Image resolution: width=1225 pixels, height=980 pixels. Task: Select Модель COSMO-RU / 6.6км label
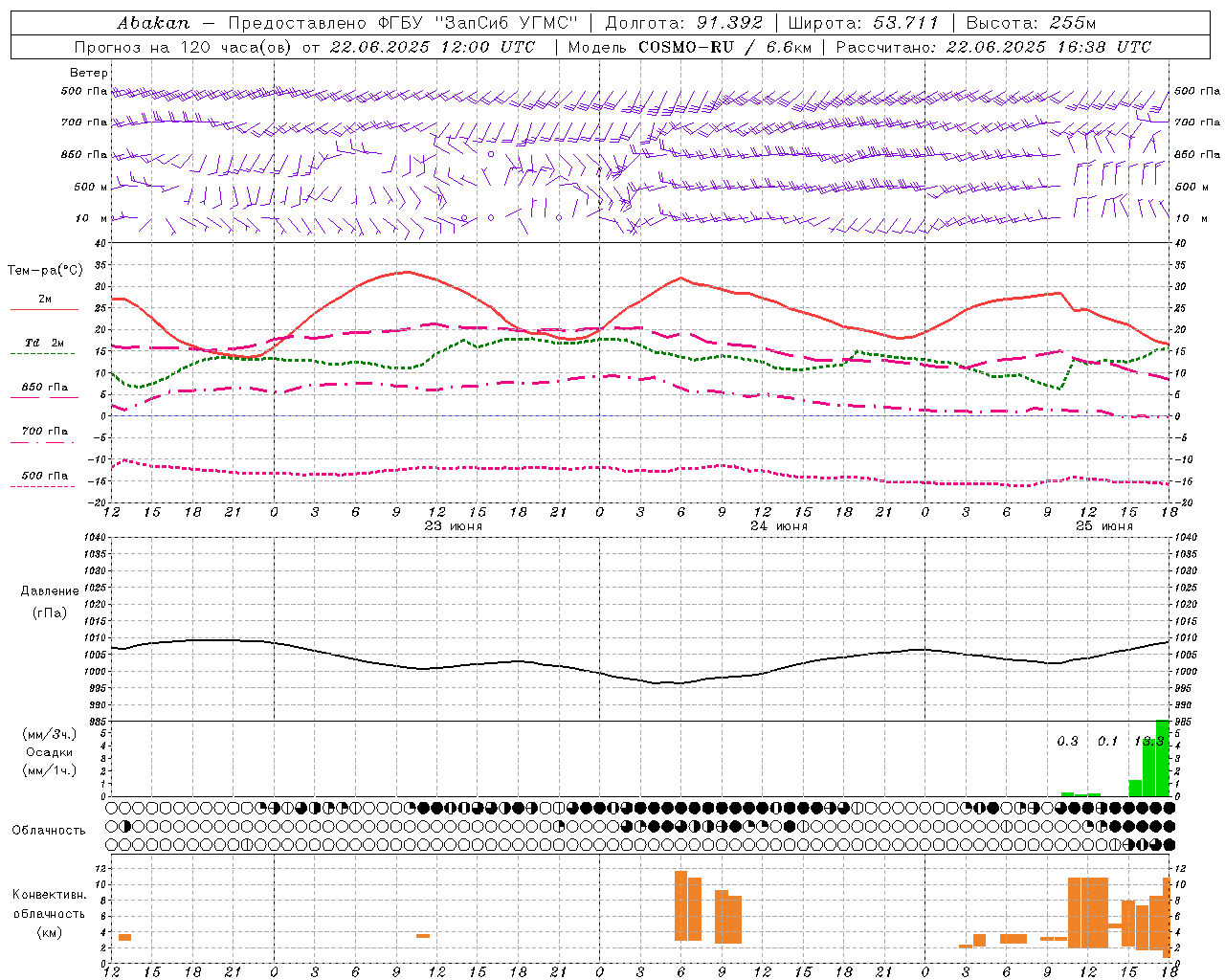[690, 47]
